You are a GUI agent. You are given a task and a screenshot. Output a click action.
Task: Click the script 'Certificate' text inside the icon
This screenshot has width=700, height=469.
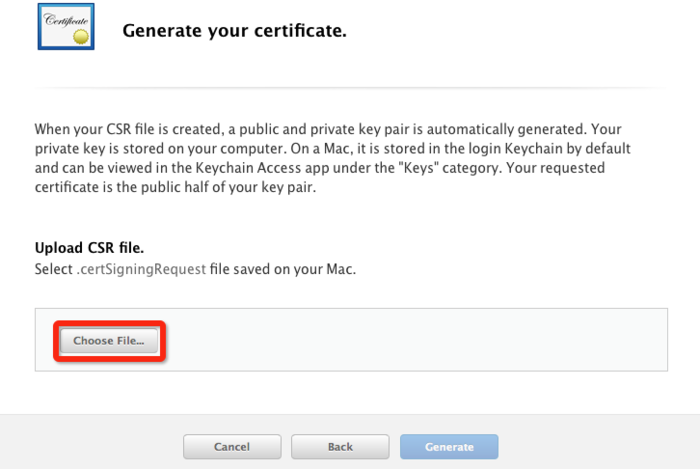tap(64, 19)
